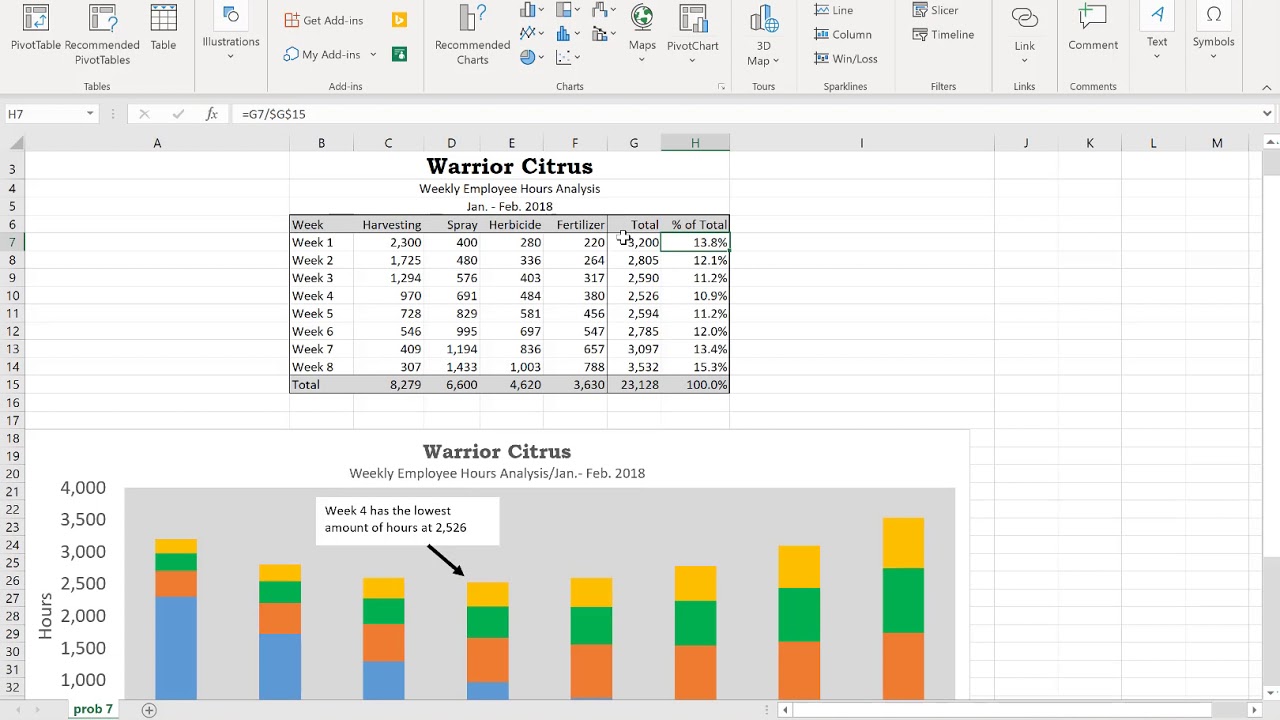Select cell H7 showing 13.8%
1280x720 pixels.
coord(695,242)
